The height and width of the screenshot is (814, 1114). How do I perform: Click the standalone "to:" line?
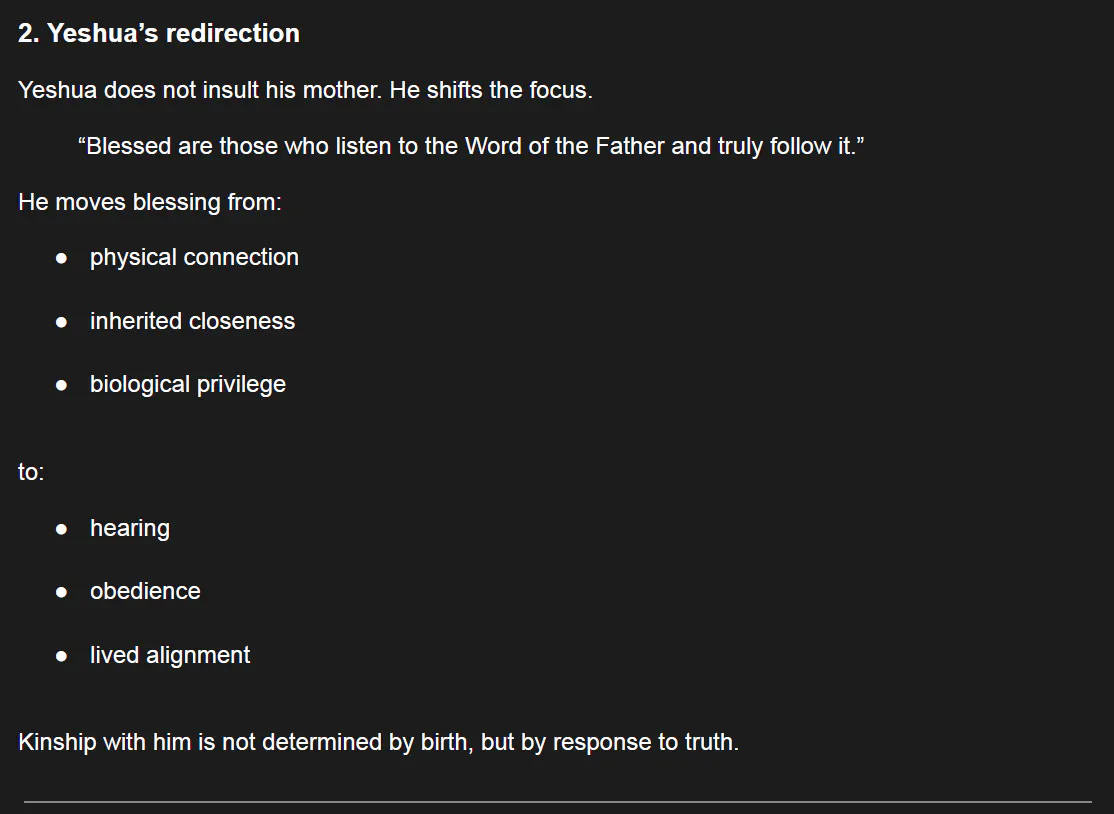coord(31,471)
